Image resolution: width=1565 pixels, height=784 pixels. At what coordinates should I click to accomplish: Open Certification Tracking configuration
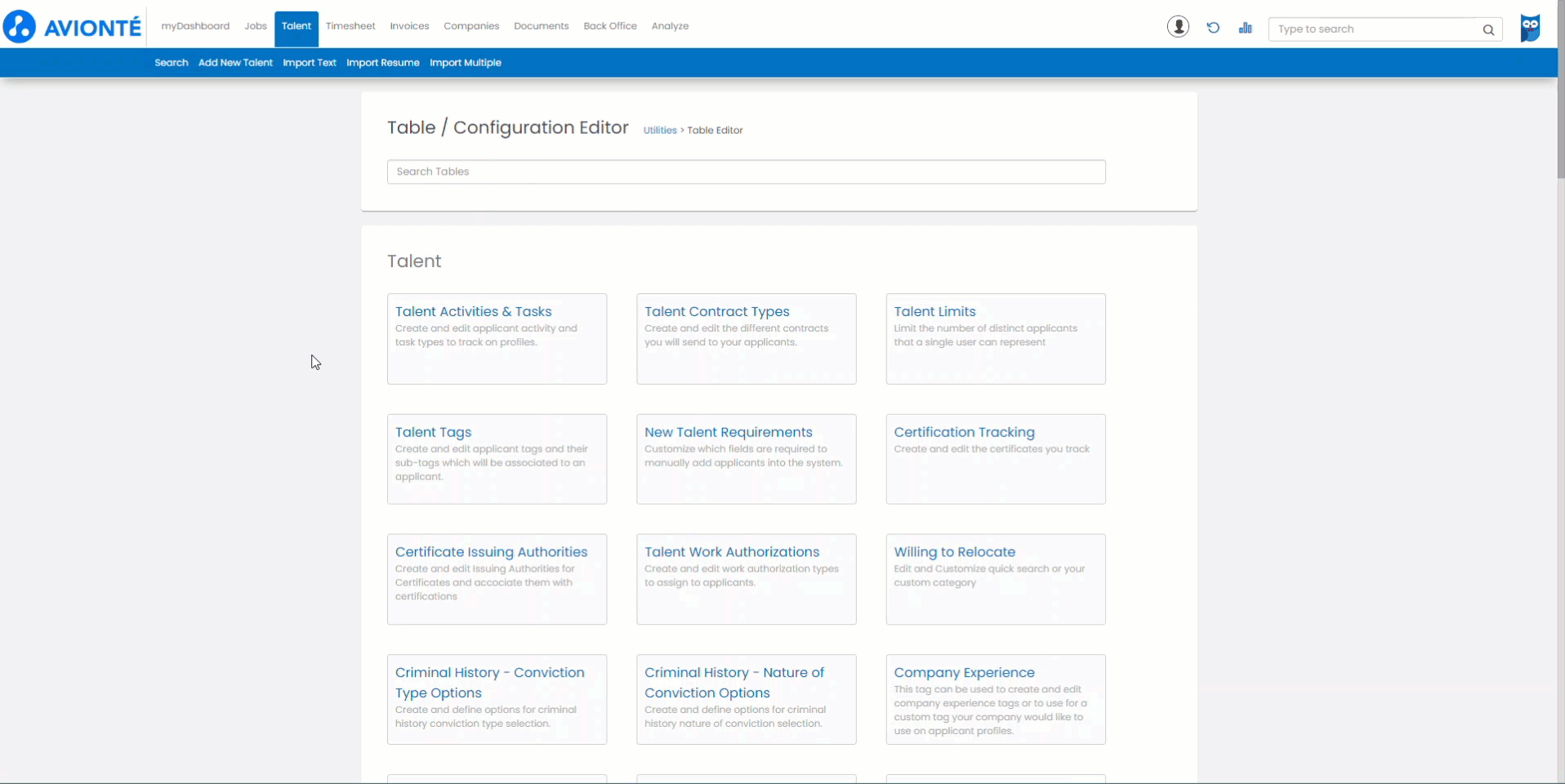click(964, 432)
